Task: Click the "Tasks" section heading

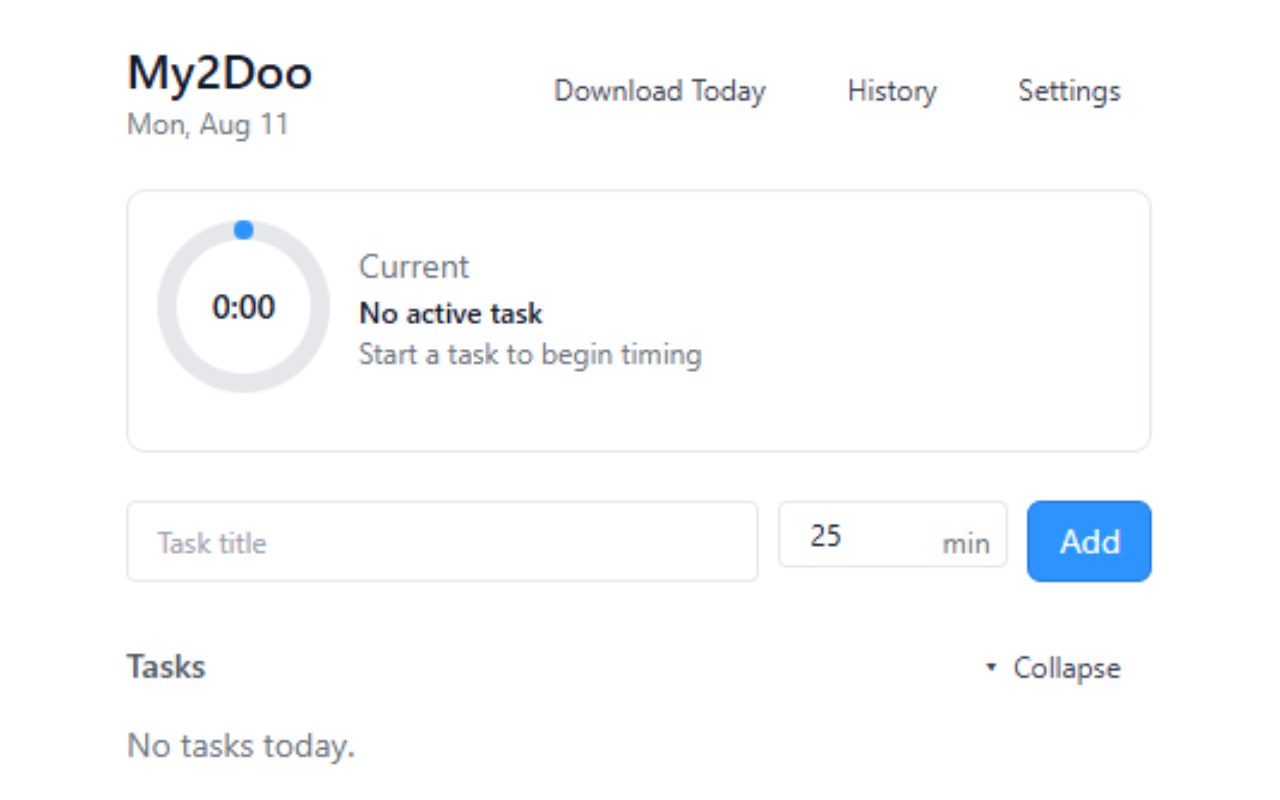Action: (166, 667)
